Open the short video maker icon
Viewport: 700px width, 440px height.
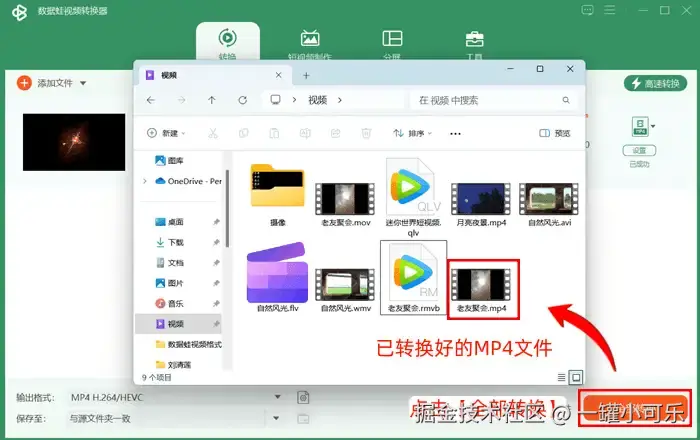pyautogui.click(x=310, y=38)
